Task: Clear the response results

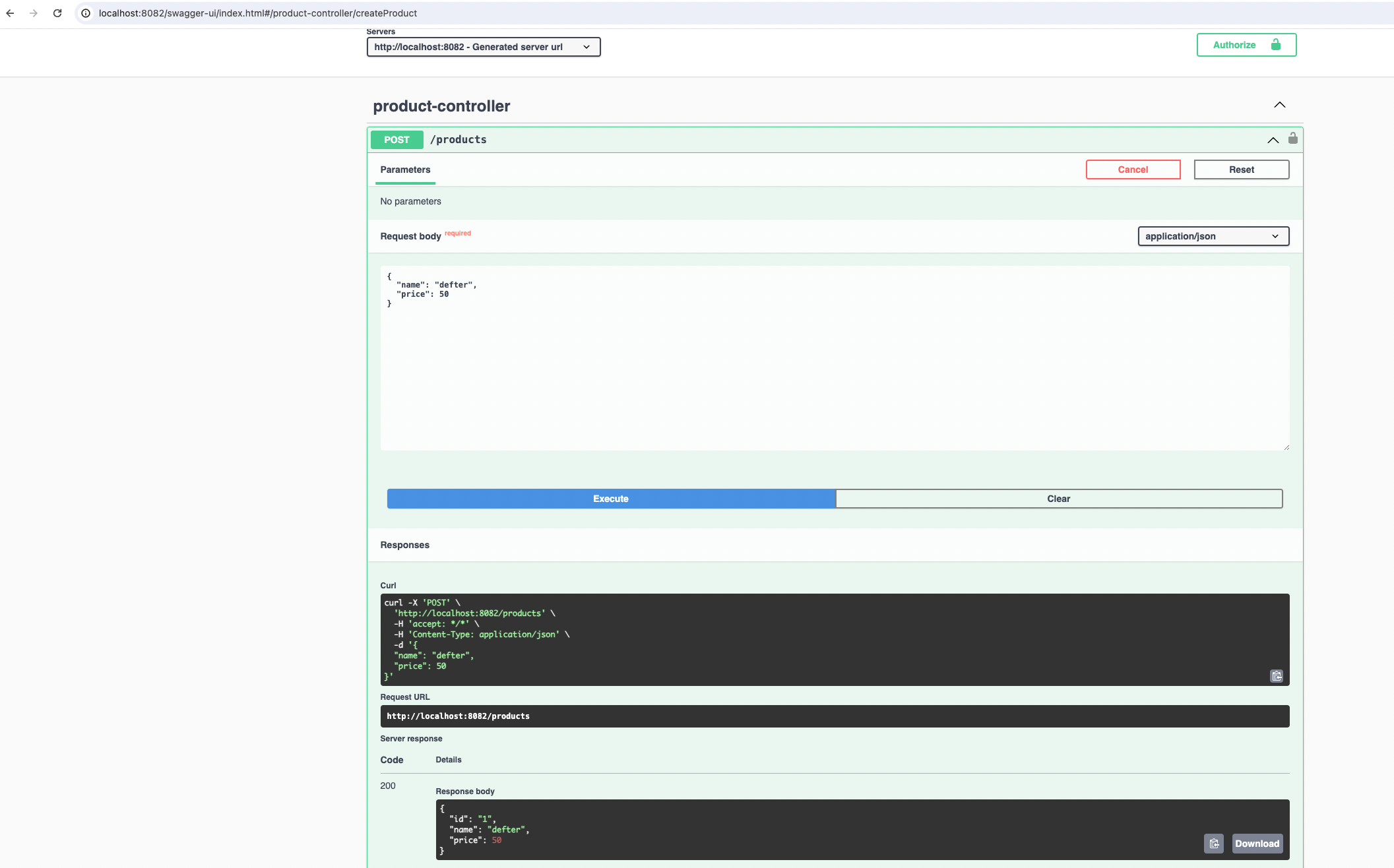Action: (1058, 499)
